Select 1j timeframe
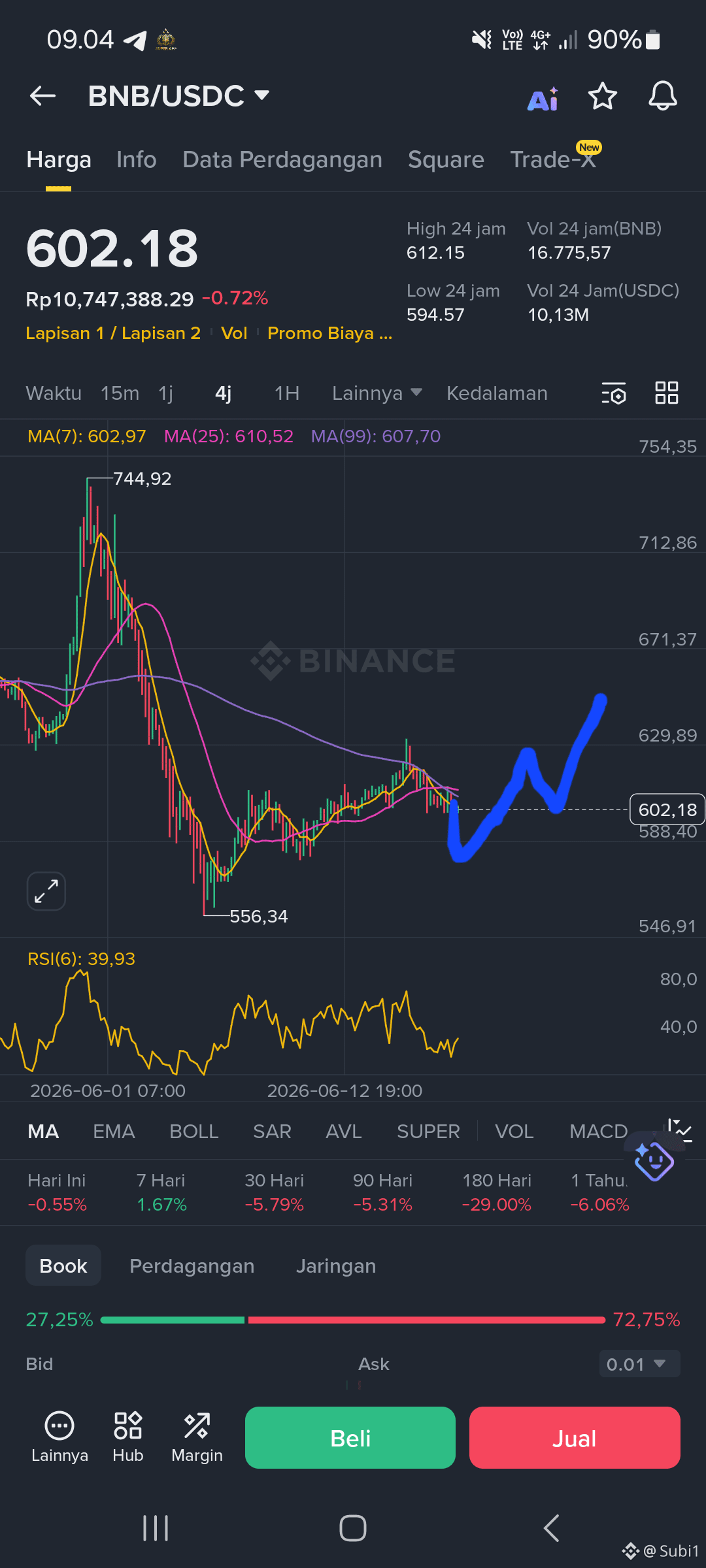Screen dimensions: 706x1568 165,393
